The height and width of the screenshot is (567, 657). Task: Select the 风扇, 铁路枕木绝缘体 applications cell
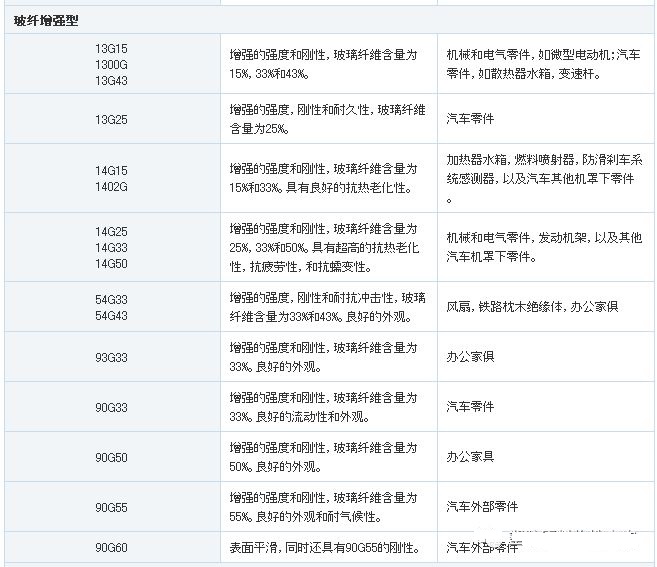[x=532, y=307]
